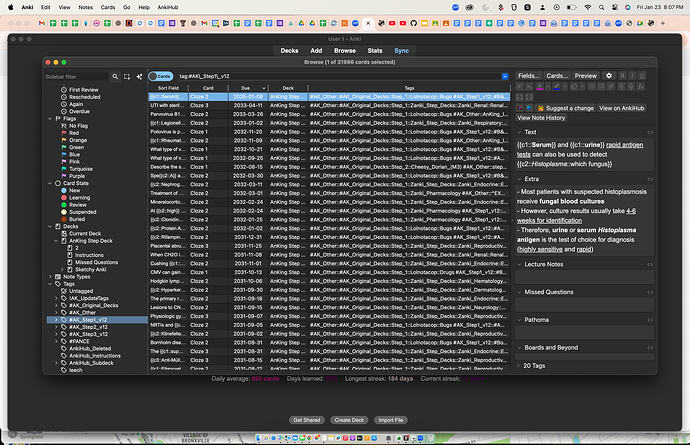Click the First Review clock item

[84, 90]
